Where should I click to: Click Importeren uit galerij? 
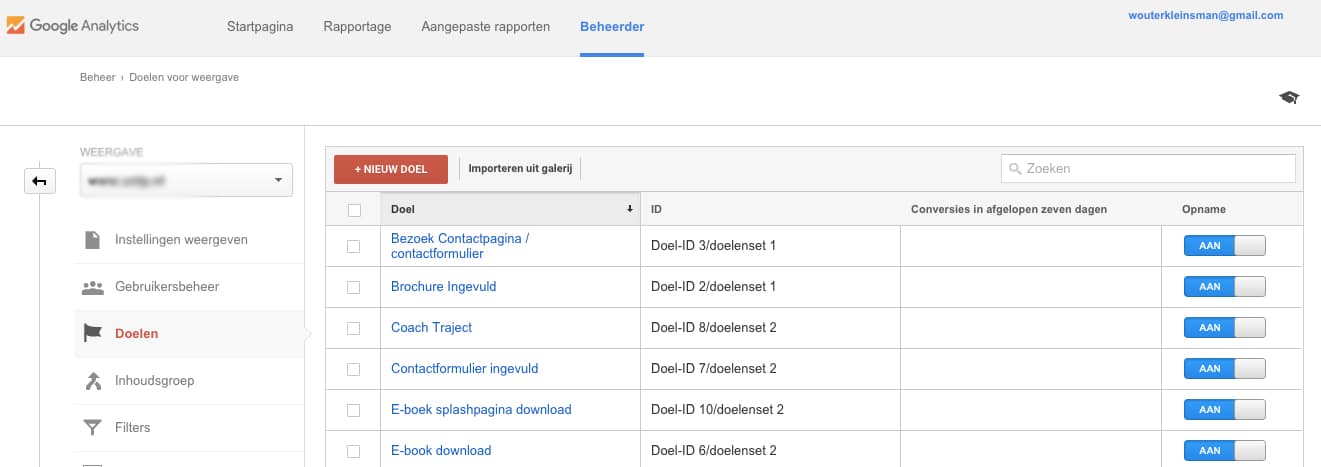pyautogui.click(x=520, y=169)
